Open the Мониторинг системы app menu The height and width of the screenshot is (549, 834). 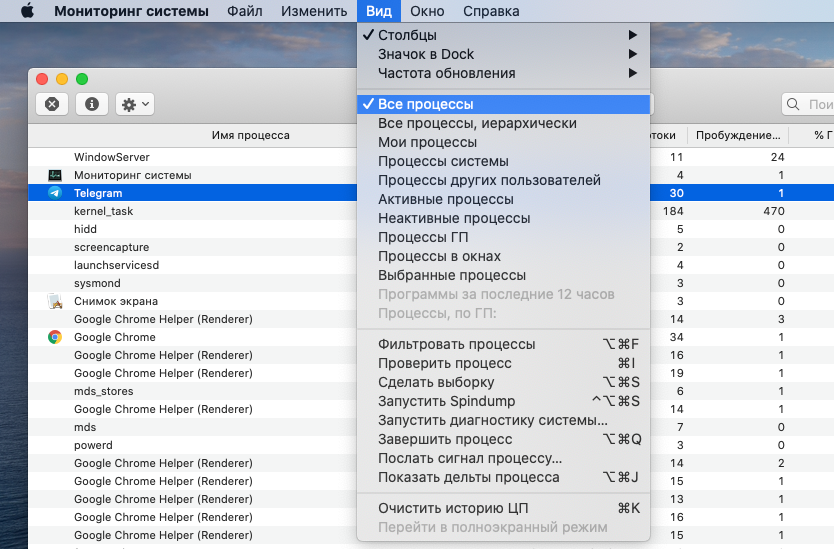[x=131, y=11]
